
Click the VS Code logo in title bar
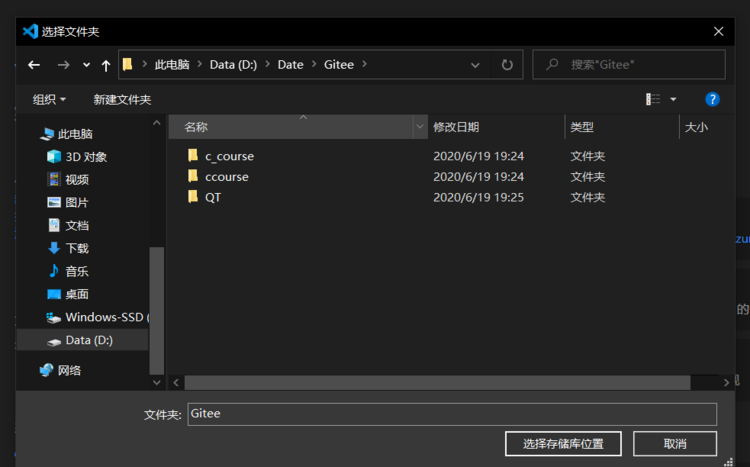[x=30, y=32]
